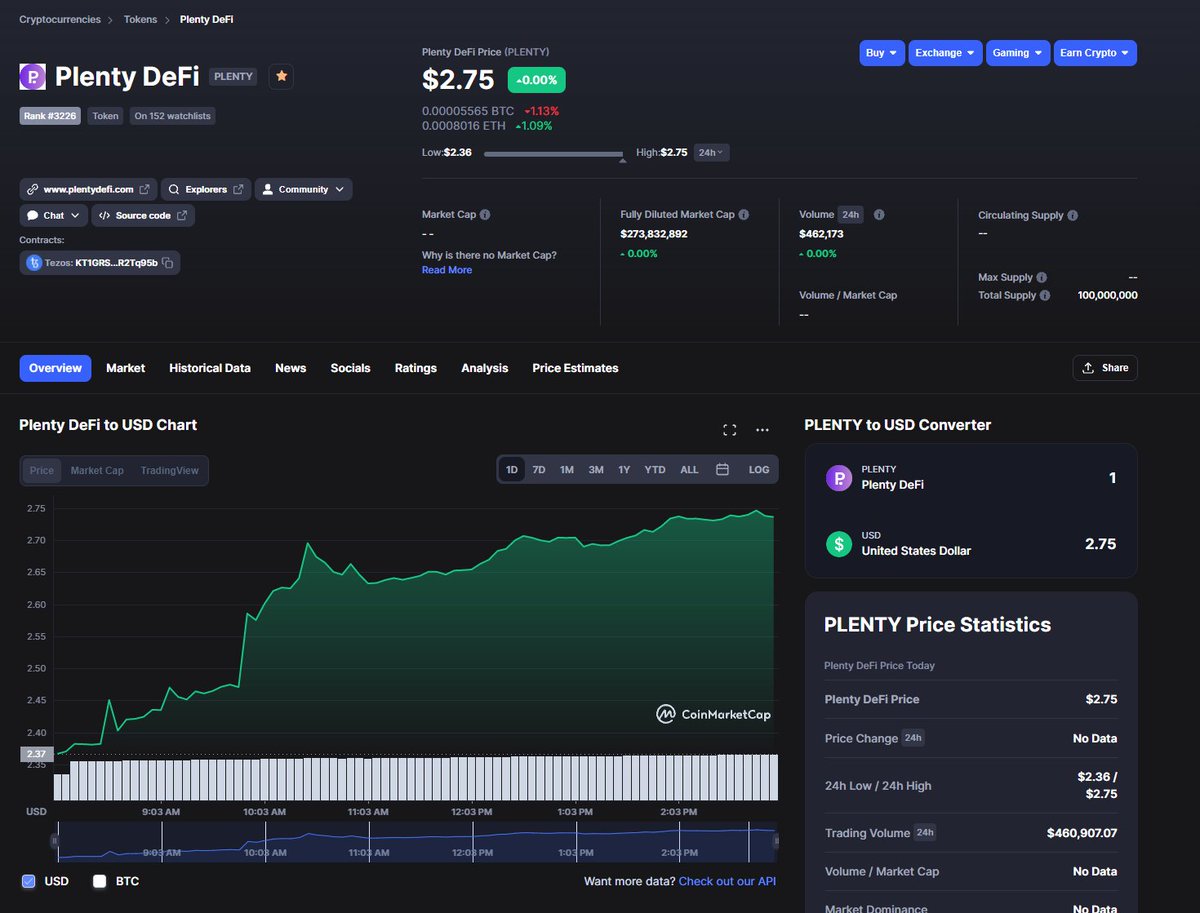The image size is (1200, 913).
Task: Open the Gaming dropdown
Action: [1018, 53]
